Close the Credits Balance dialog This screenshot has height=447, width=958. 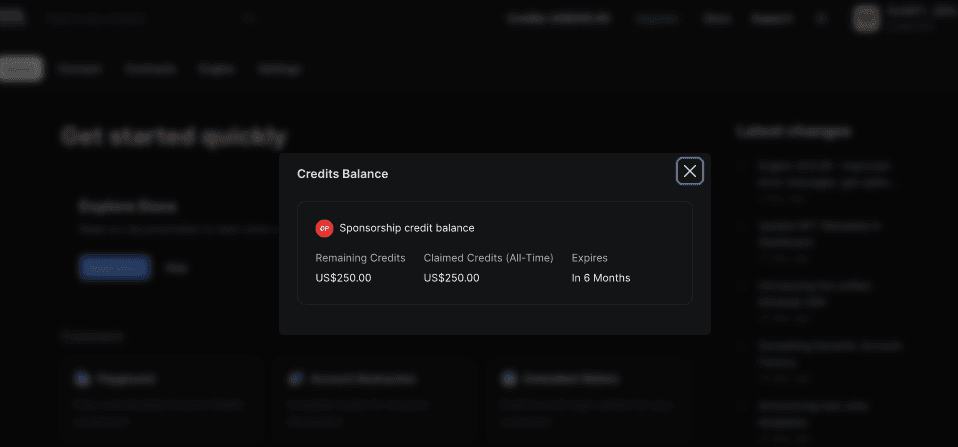(x=690, y=171)
